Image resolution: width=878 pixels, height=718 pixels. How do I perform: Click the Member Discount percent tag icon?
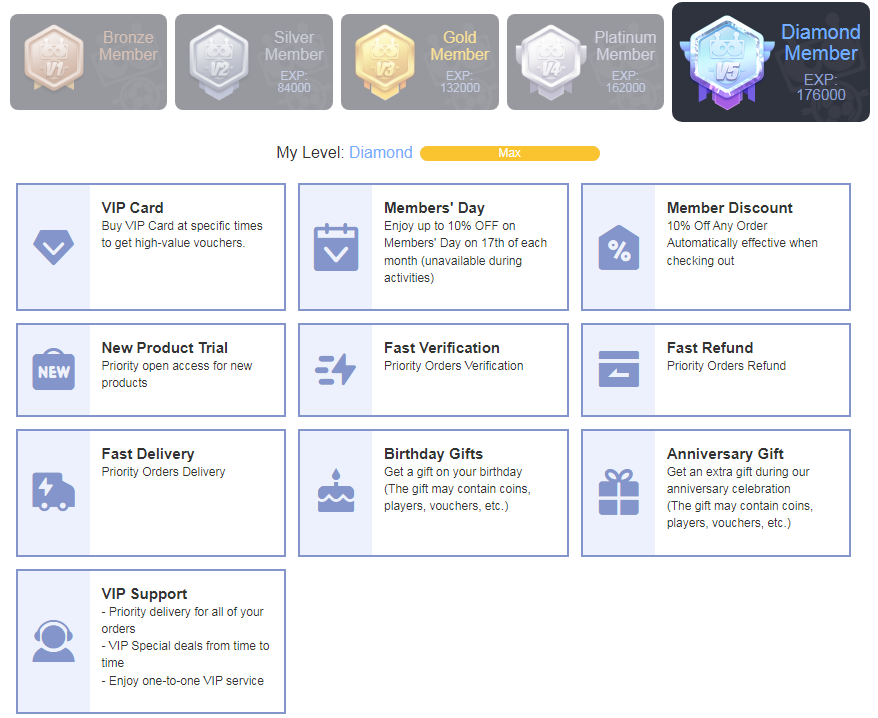[618, 247]
